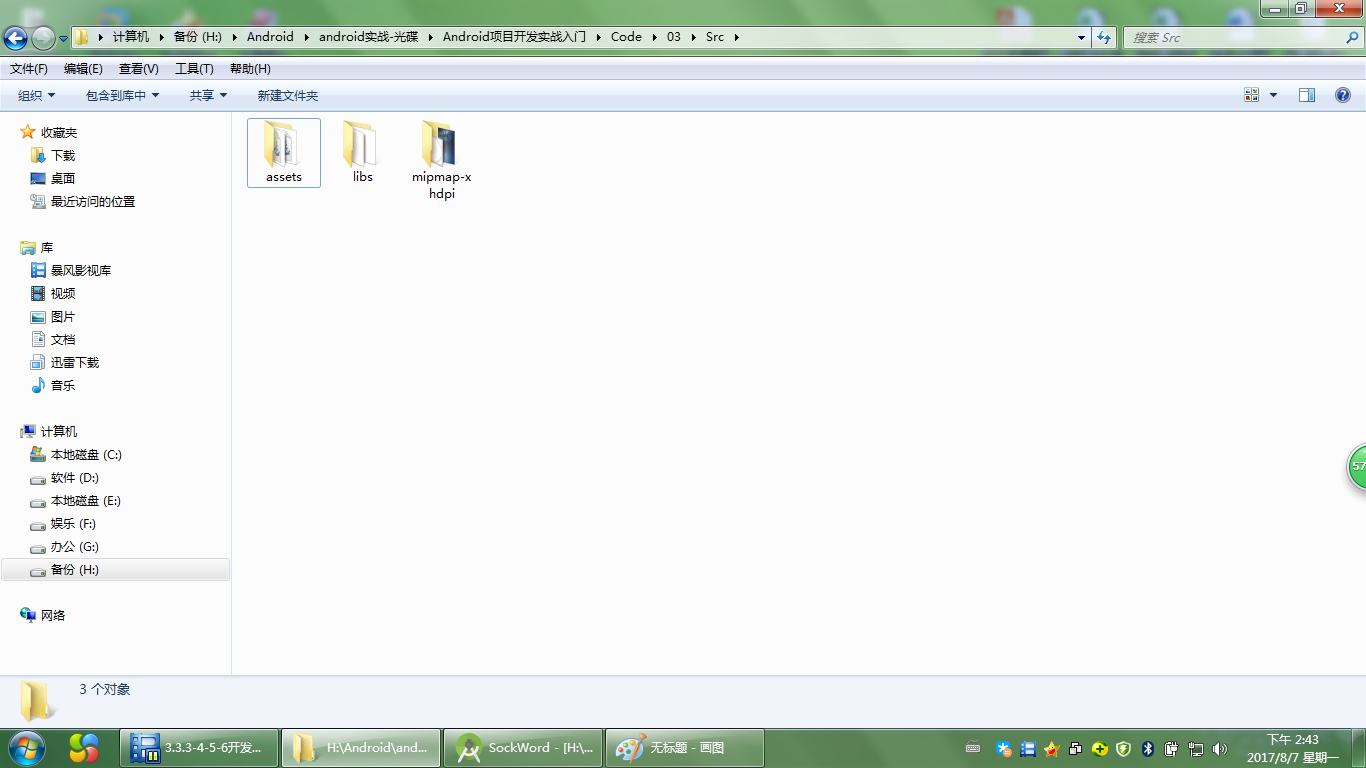Open the blue Help question-mark icon

(x=1343, y=95)
